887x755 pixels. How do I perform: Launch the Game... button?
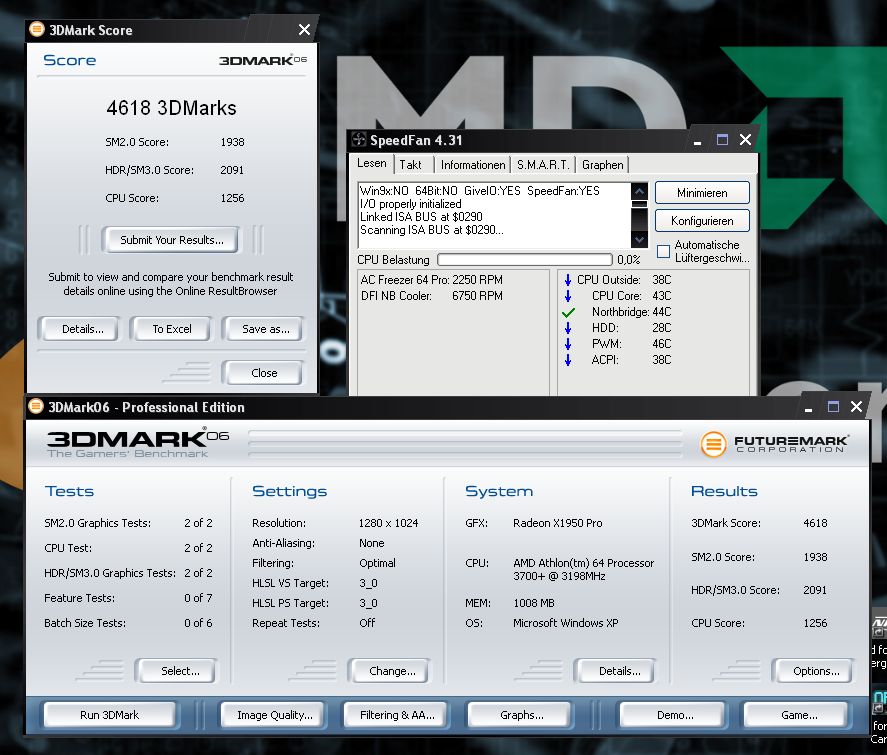point(796,715)
